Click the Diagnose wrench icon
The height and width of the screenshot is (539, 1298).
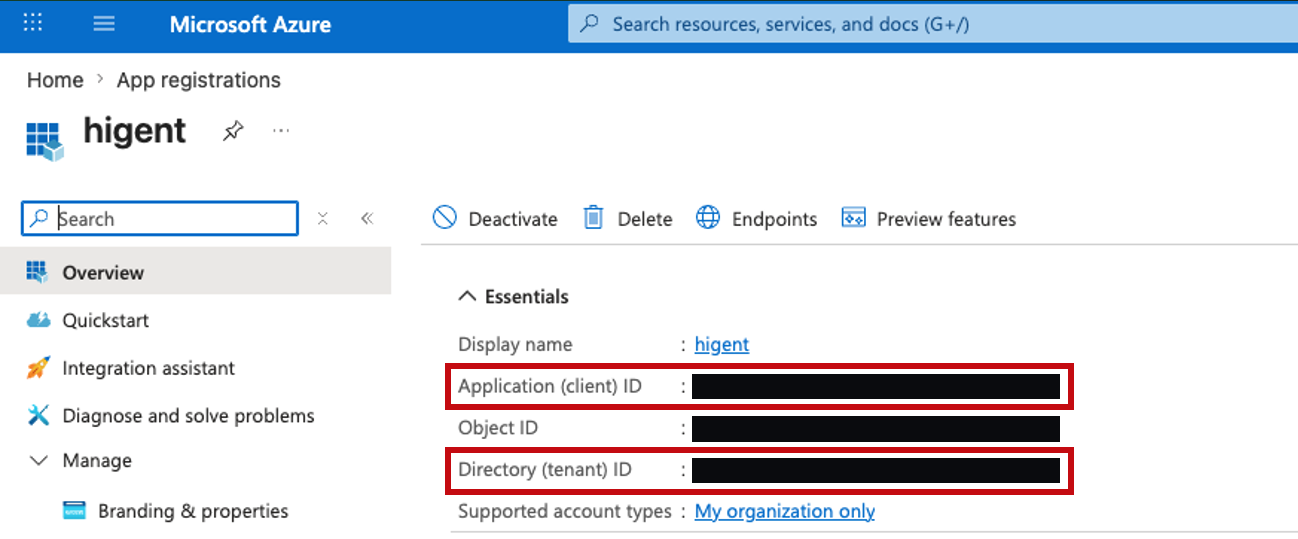pos(38,415)
